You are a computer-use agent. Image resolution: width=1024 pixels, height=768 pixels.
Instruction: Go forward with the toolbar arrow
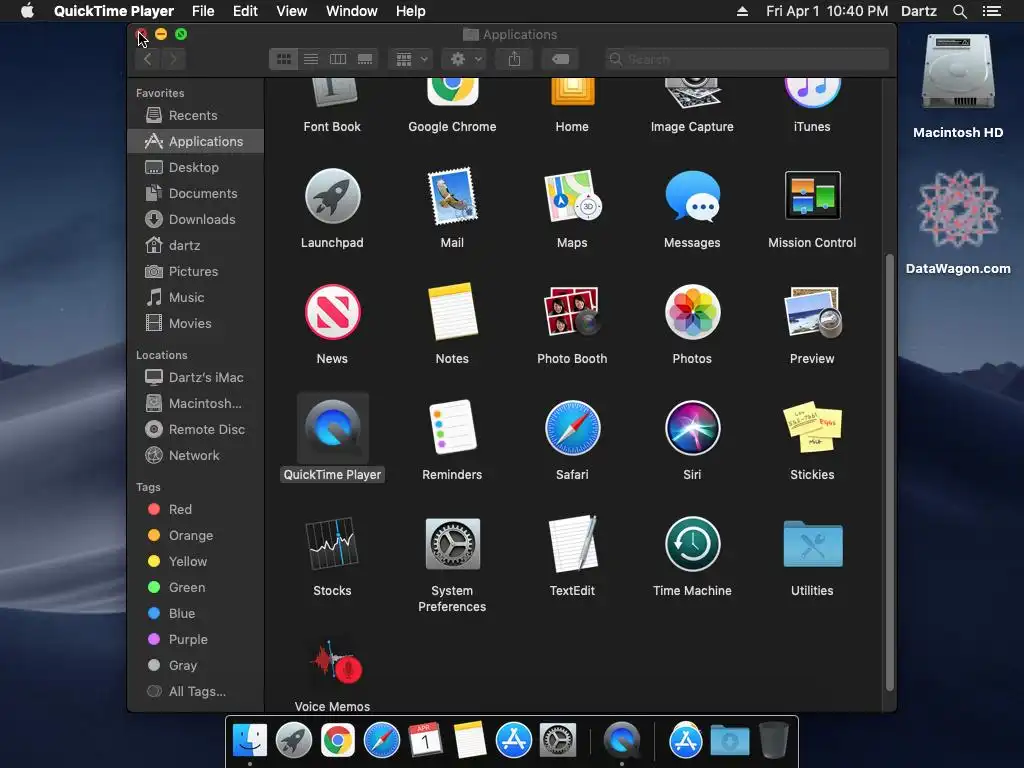(x=174, y=59)
